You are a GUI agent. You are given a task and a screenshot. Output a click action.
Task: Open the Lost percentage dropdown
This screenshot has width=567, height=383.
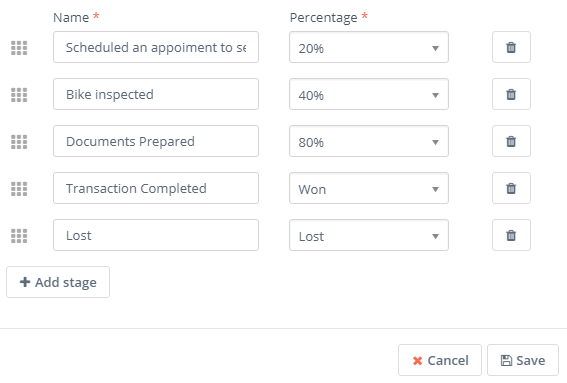point(369,235)
